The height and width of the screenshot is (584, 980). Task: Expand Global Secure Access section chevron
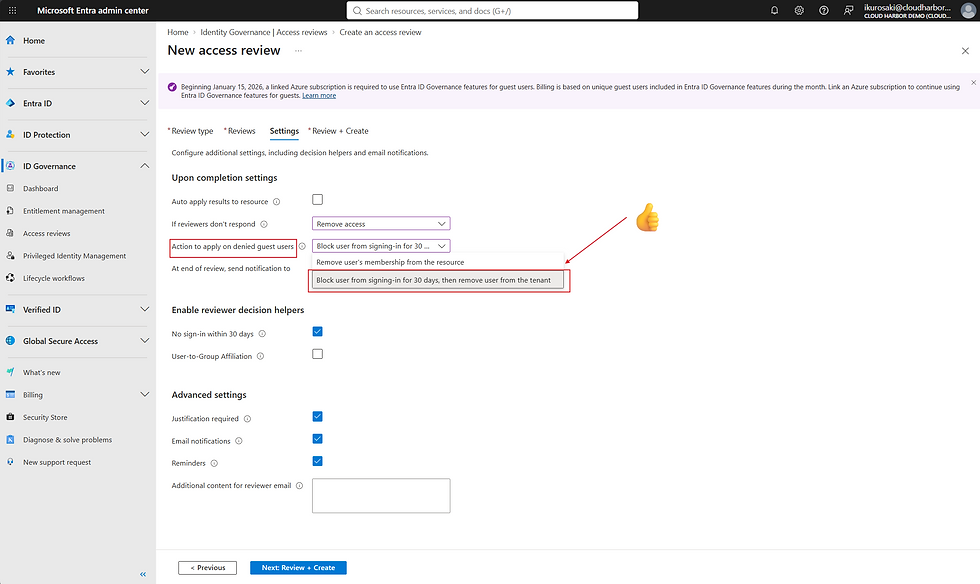(x=144, y=341)
